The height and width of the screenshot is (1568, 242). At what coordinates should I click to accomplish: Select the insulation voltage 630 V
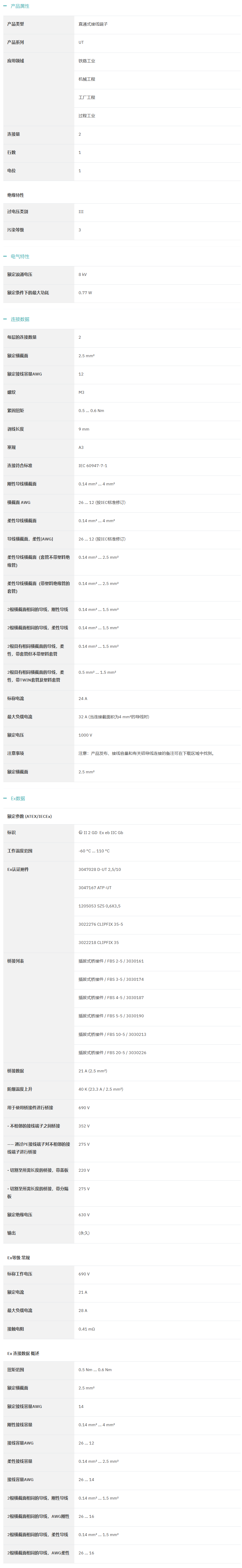click(84, 1215)
